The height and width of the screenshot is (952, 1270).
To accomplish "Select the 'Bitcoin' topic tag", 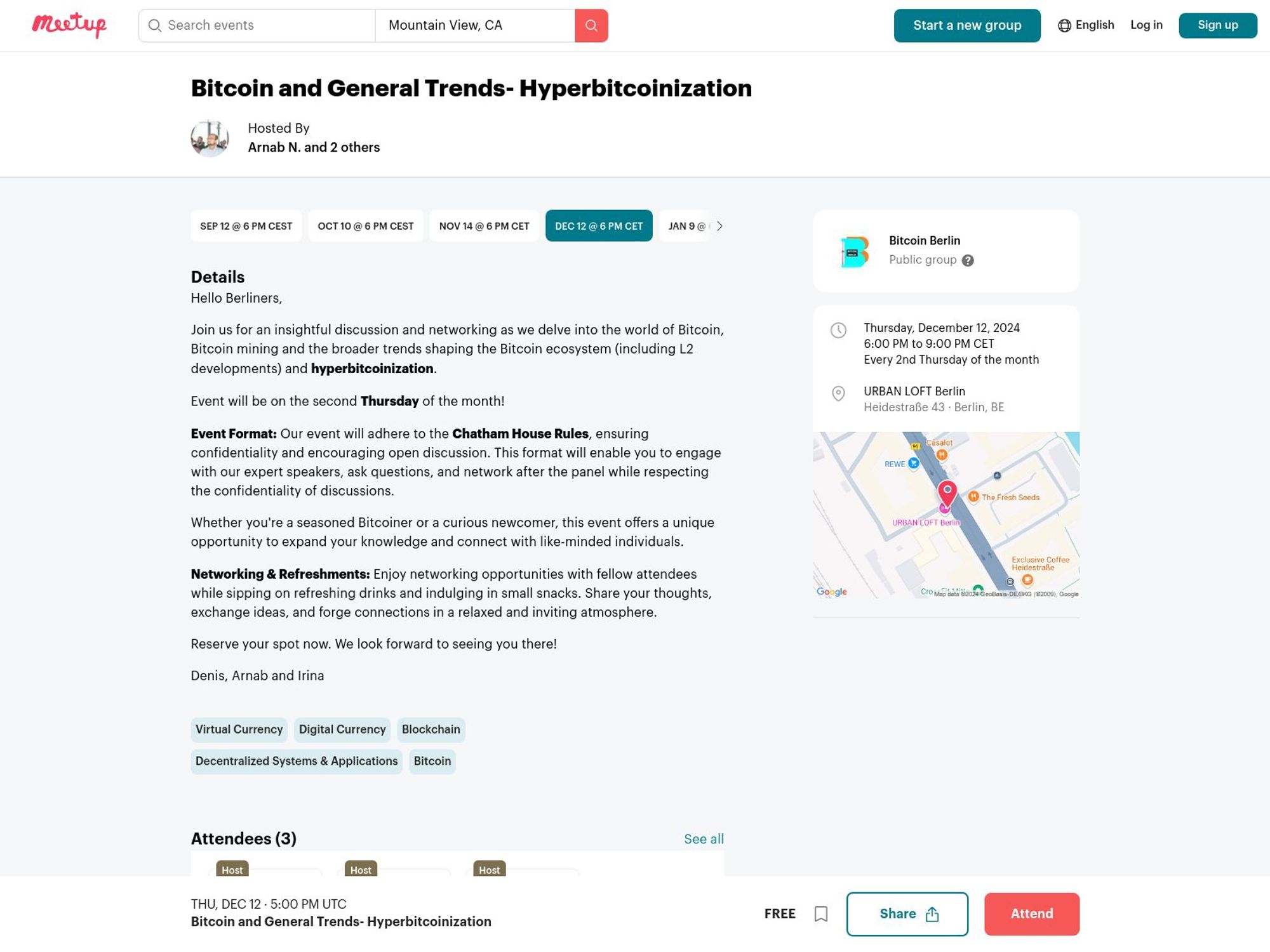I will [432, 761].
